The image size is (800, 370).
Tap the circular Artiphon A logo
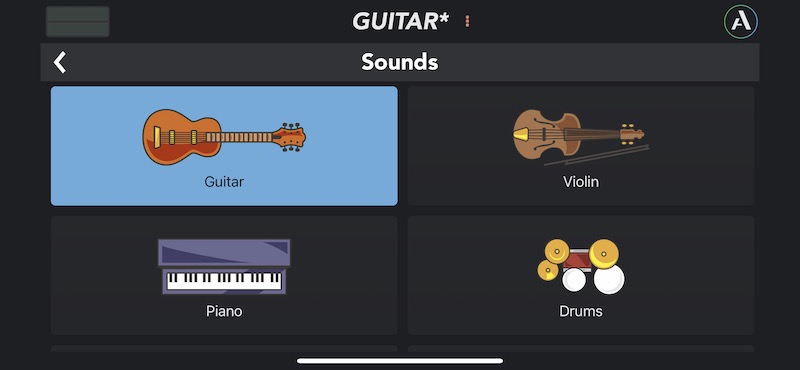(x=740, y=21)
